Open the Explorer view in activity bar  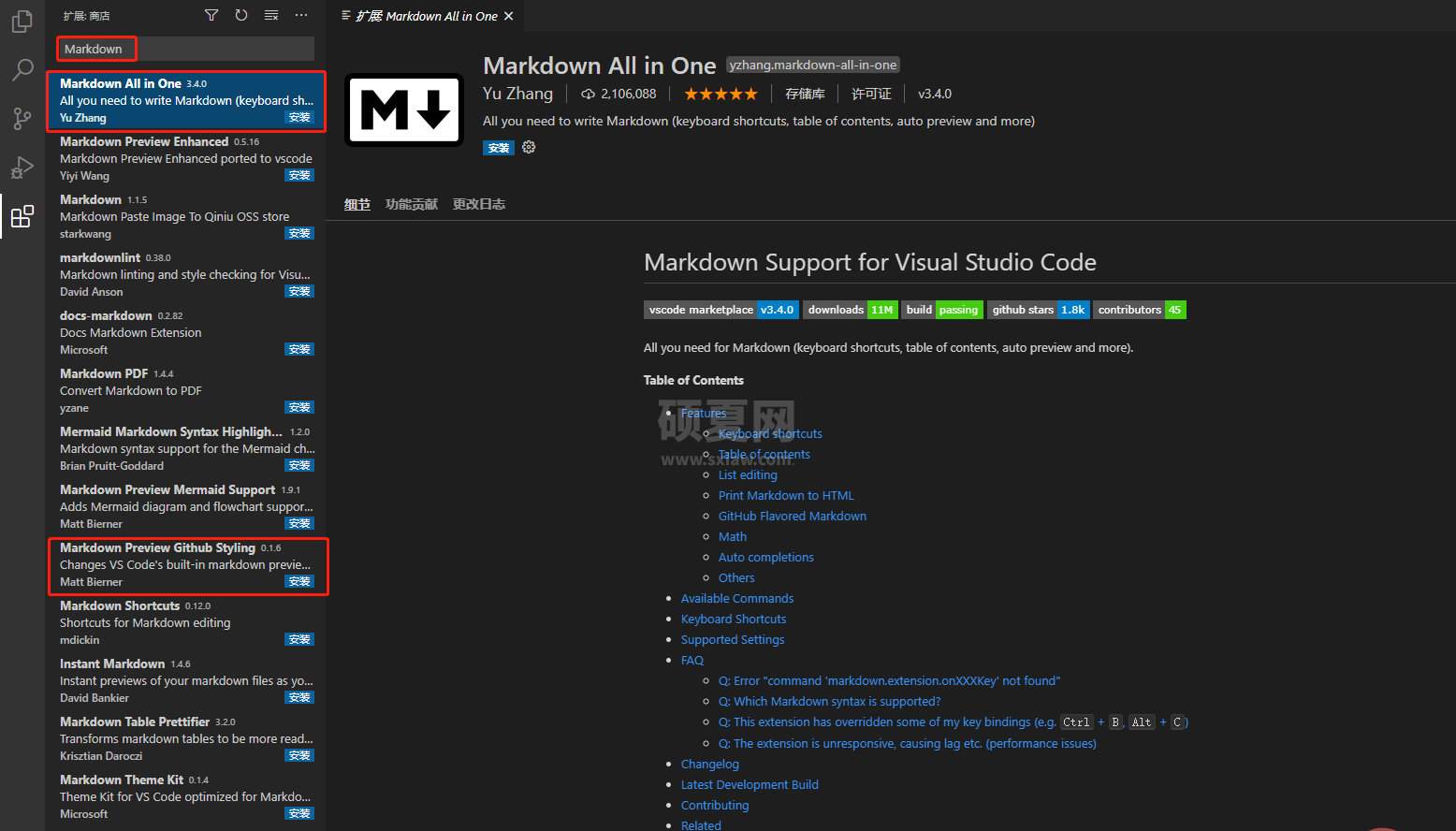[x=22, y=21]
